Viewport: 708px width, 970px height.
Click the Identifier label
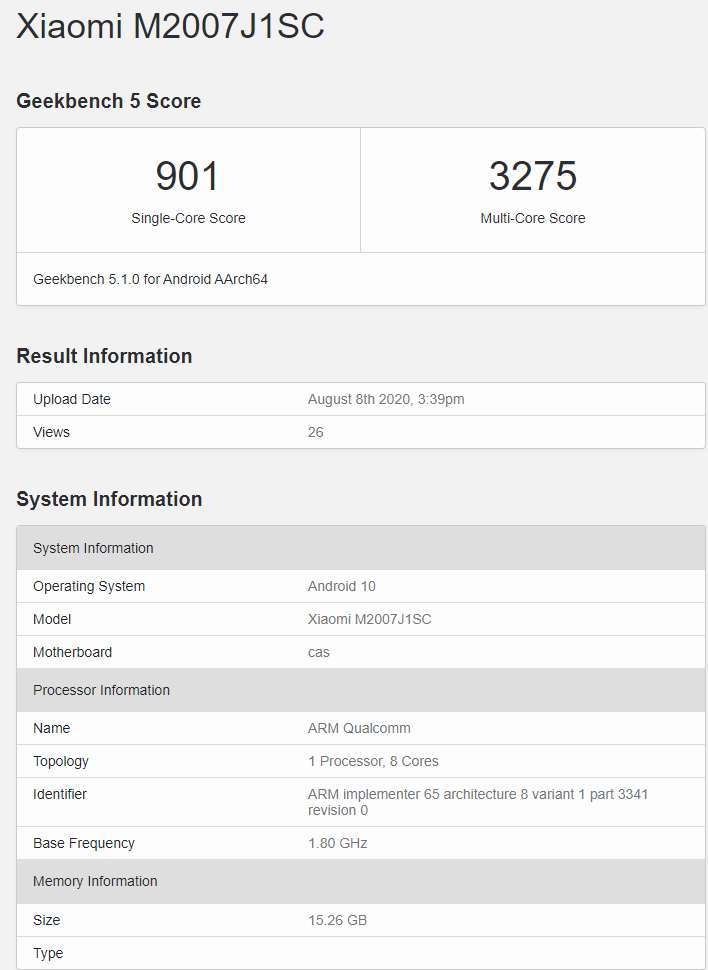(x=60, y=794)
